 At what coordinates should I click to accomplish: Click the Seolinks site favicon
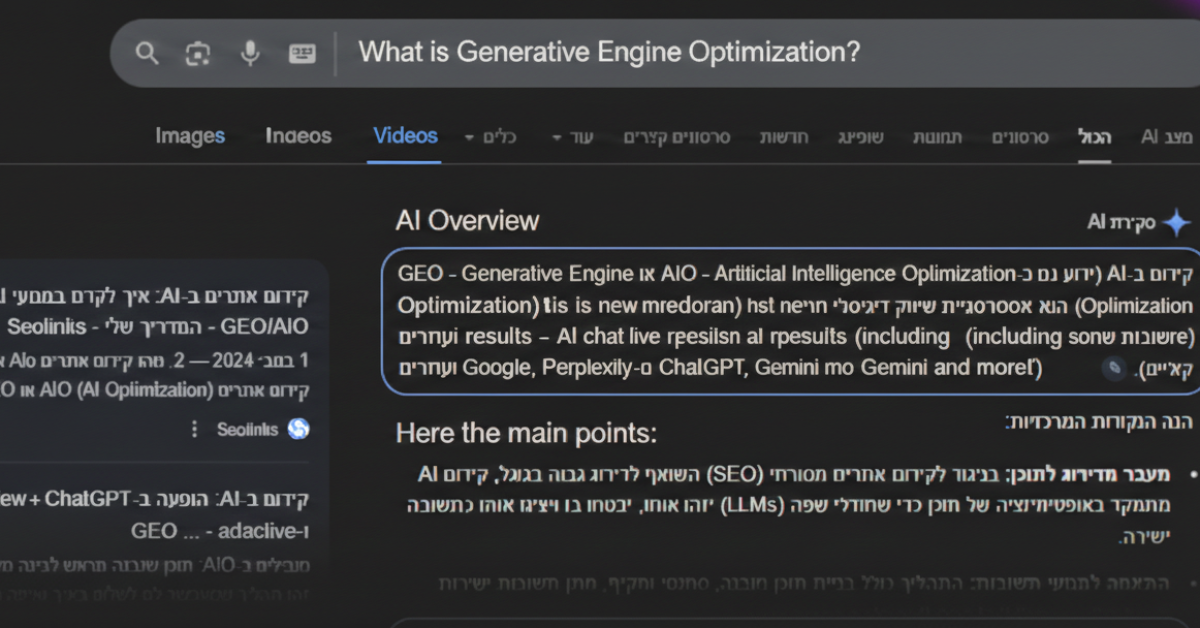tap(298, 429)
